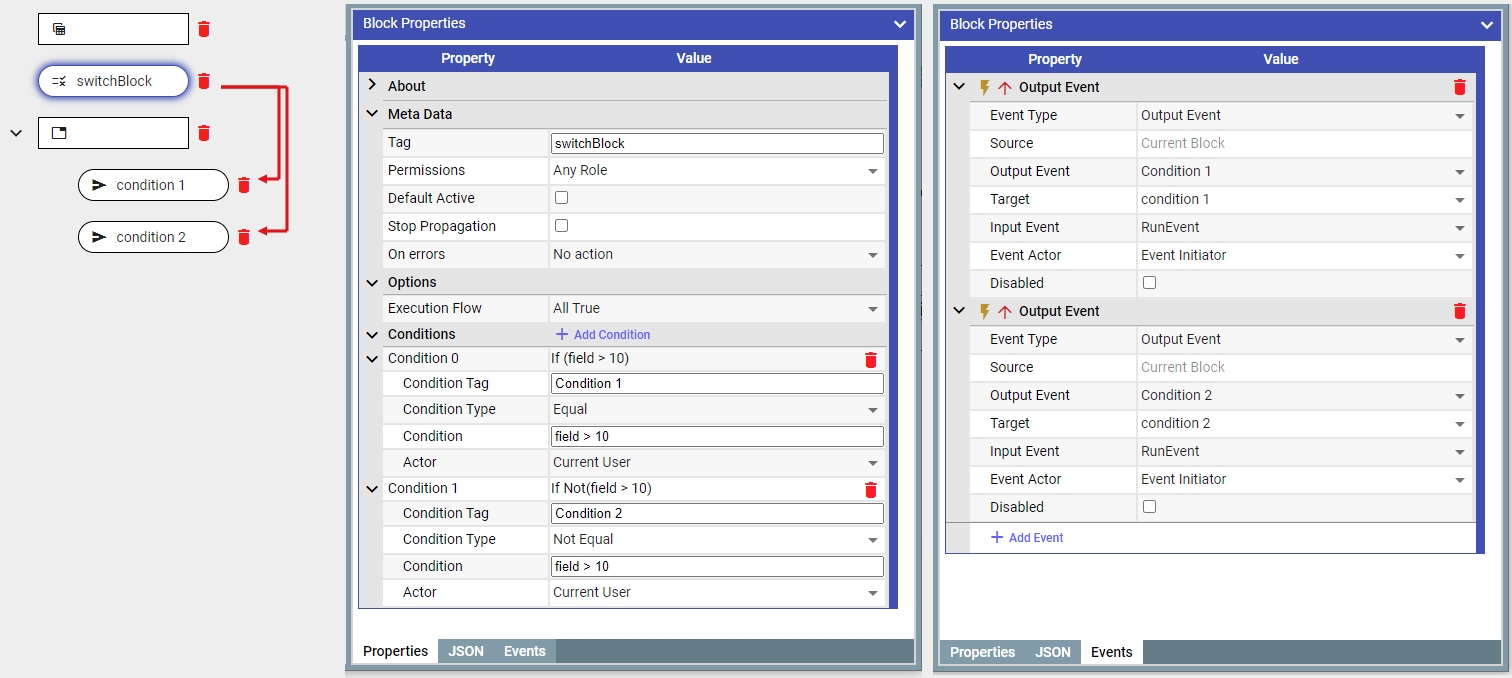Click the Add Event link

coord(1027,538)
